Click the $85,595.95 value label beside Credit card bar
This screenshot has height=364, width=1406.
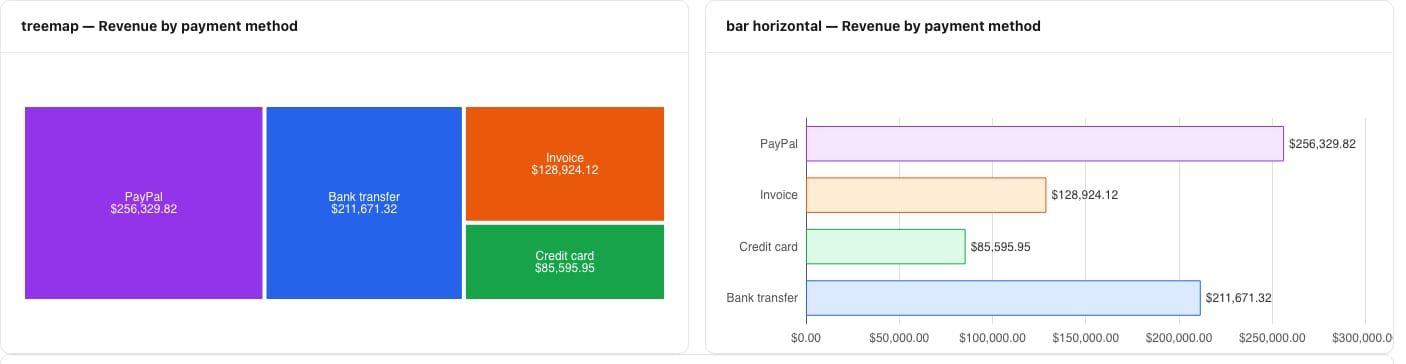coord(1001,247)
